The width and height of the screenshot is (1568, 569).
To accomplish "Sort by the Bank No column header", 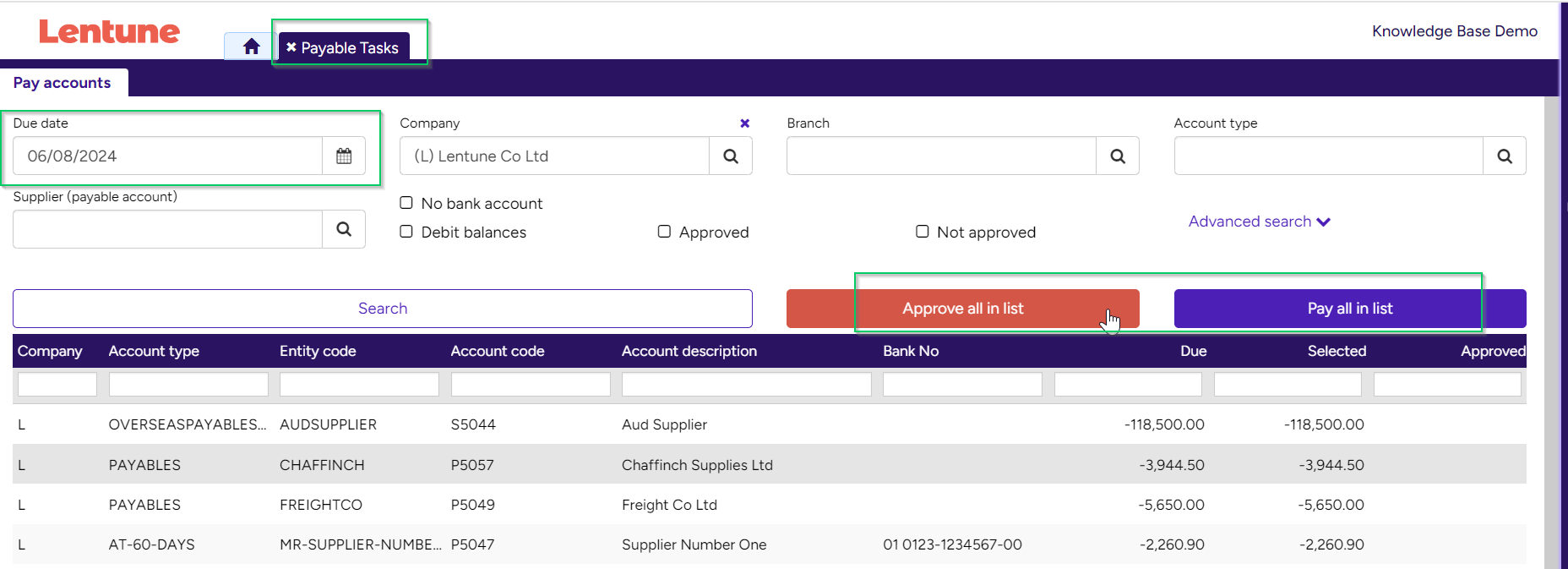I will 911,351.
